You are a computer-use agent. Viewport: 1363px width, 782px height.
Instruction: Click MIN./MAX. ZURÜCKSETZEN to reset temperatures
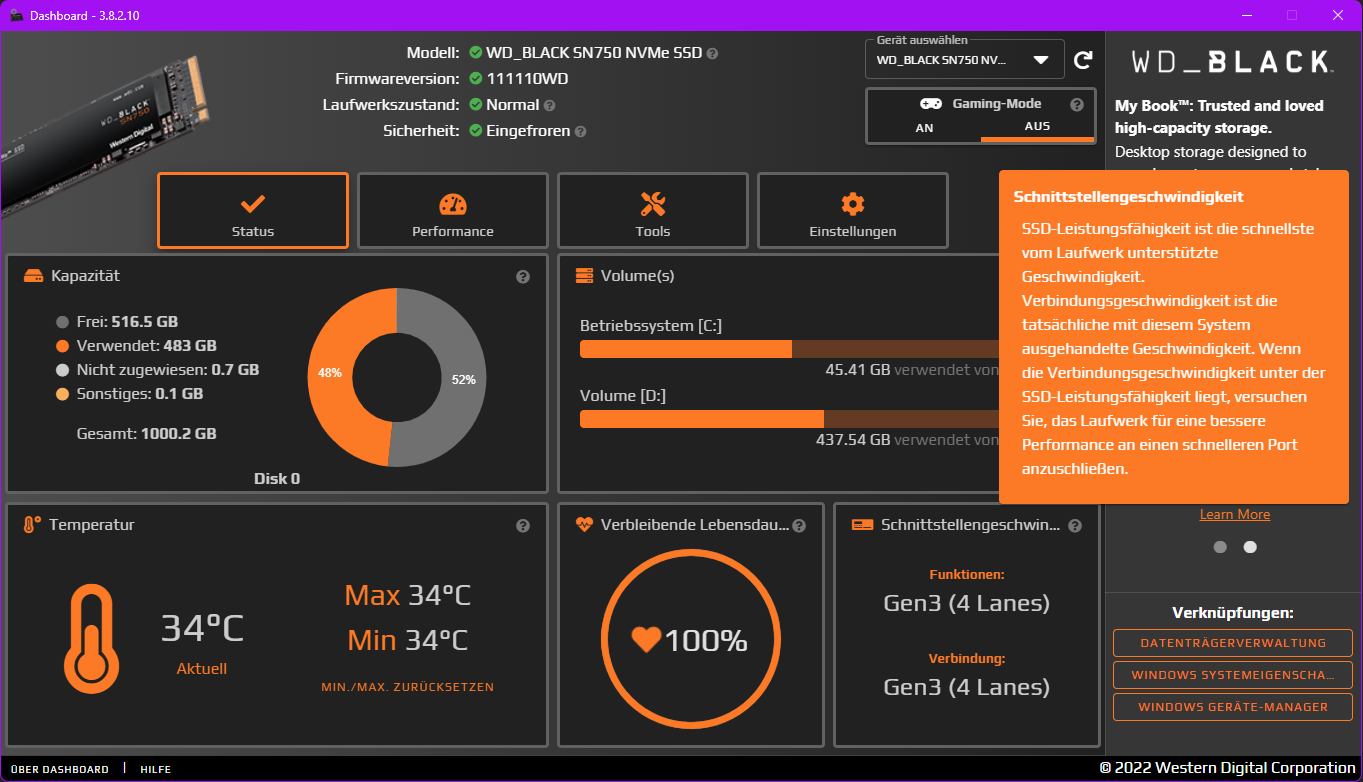point(408,687)
